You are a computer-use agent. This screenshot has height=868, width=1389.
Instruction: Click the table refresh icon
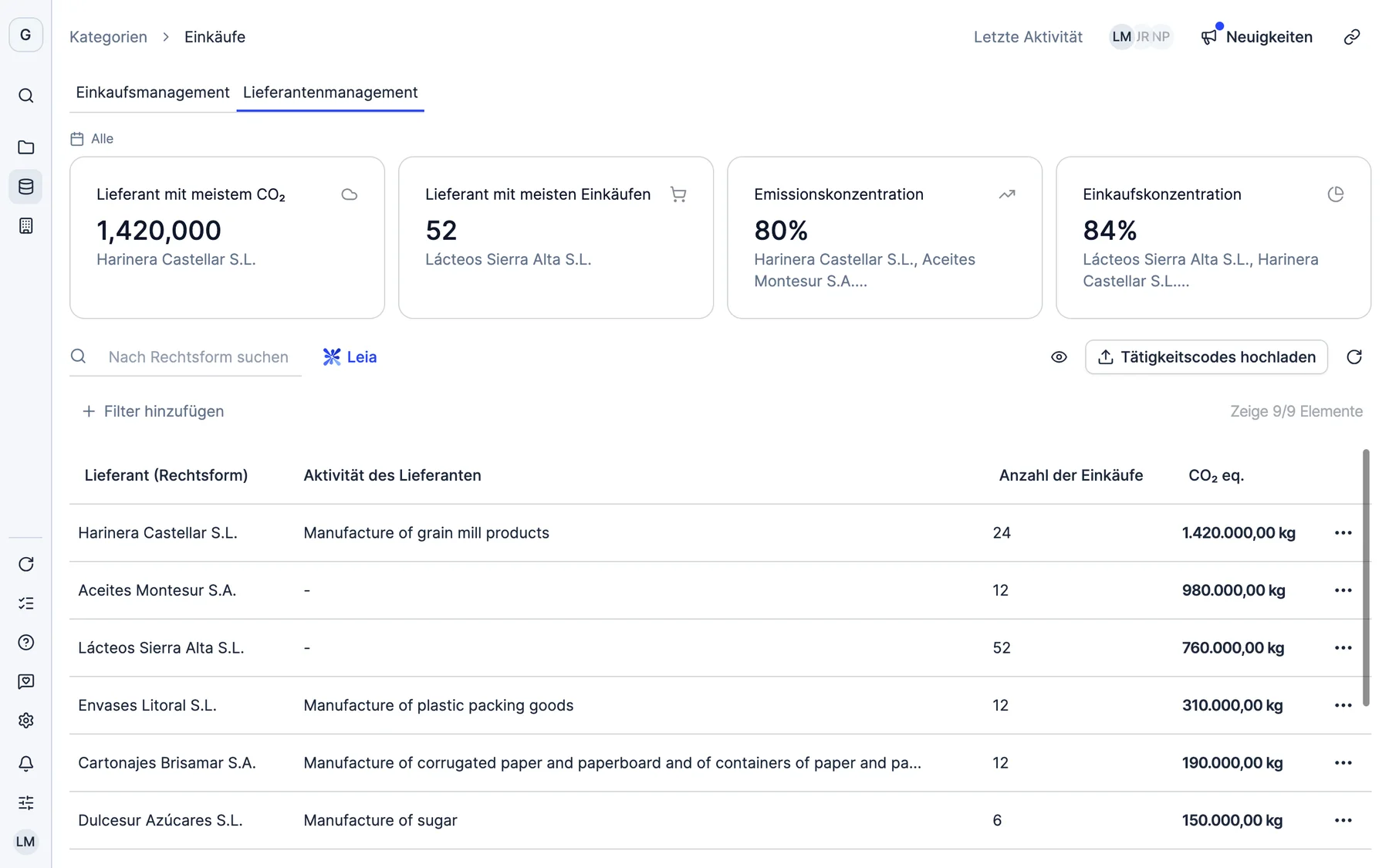click(x=1354, y=357)
